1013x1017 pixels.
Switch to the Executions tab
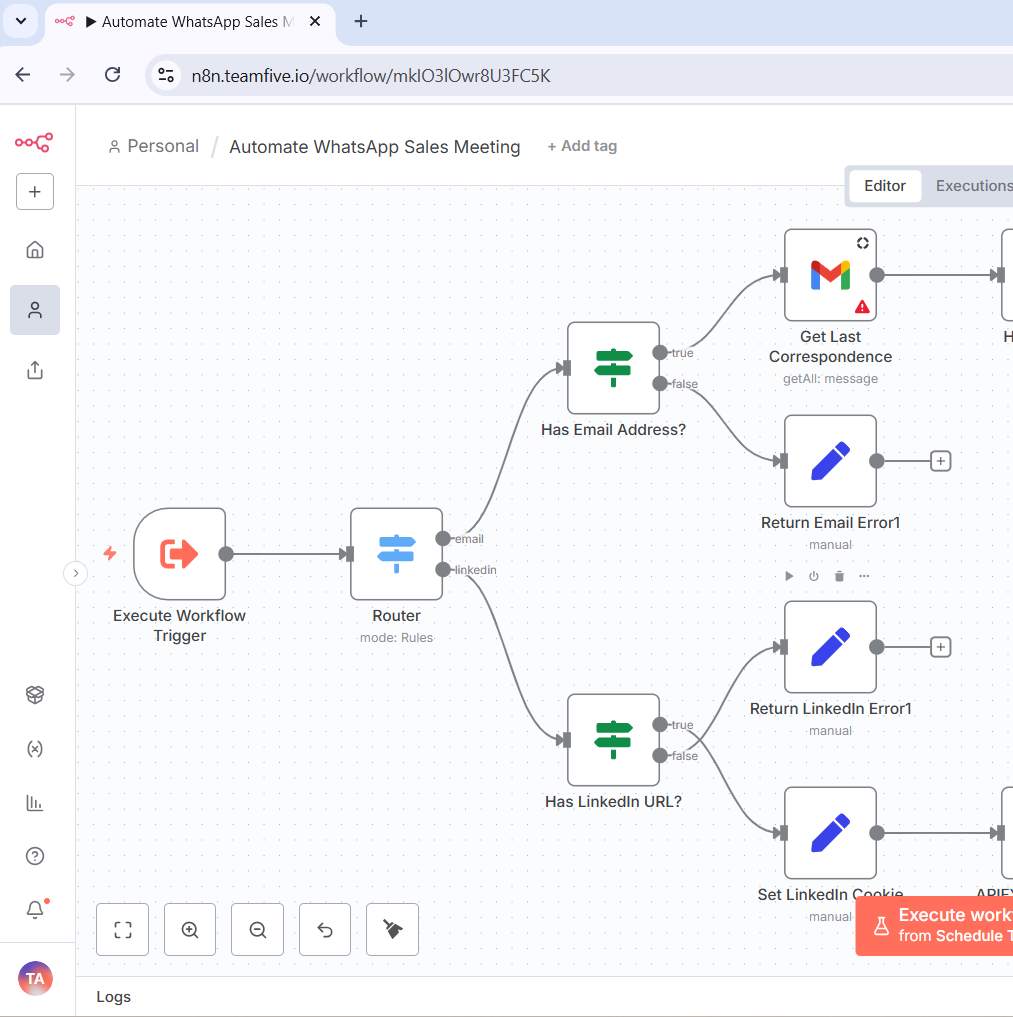[973, 186]
